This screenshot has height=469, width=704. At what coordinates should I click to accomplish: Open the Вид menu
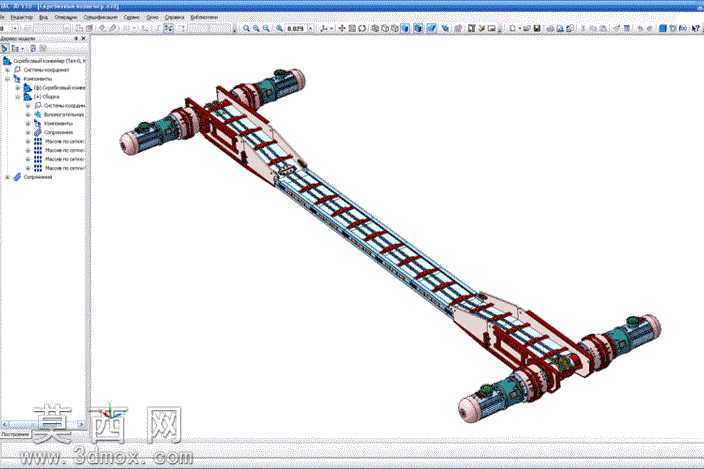coord(44,17)
